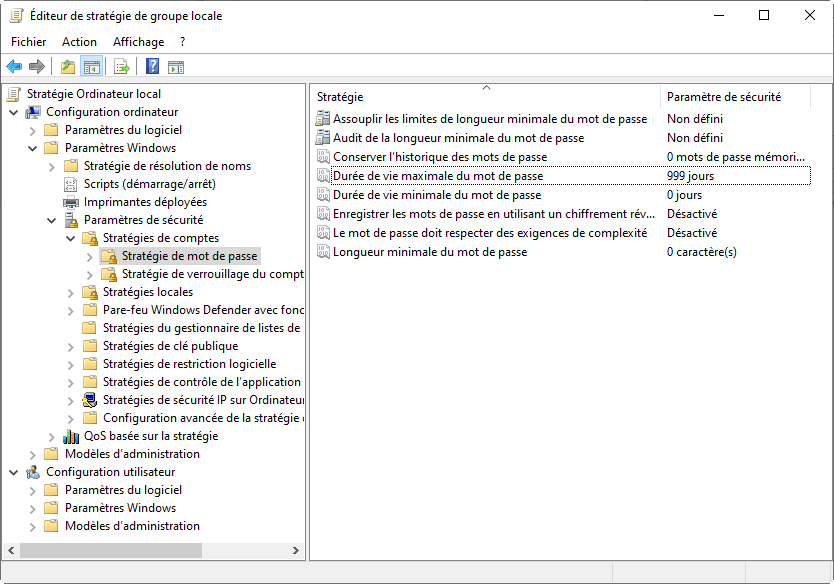This screenshot has width=834, height=584.
Task: Select Configuration avancée de la stratégie item
Action: pyautogui.click(x=203, y=418)
